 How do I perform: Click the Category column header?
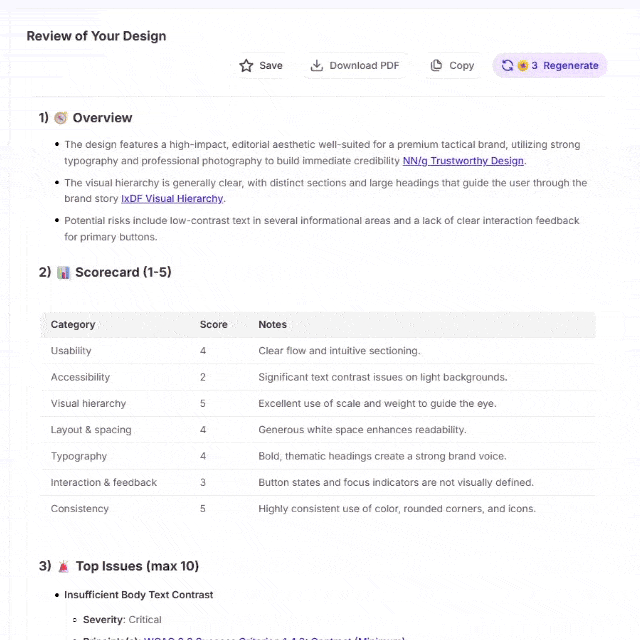73,325
